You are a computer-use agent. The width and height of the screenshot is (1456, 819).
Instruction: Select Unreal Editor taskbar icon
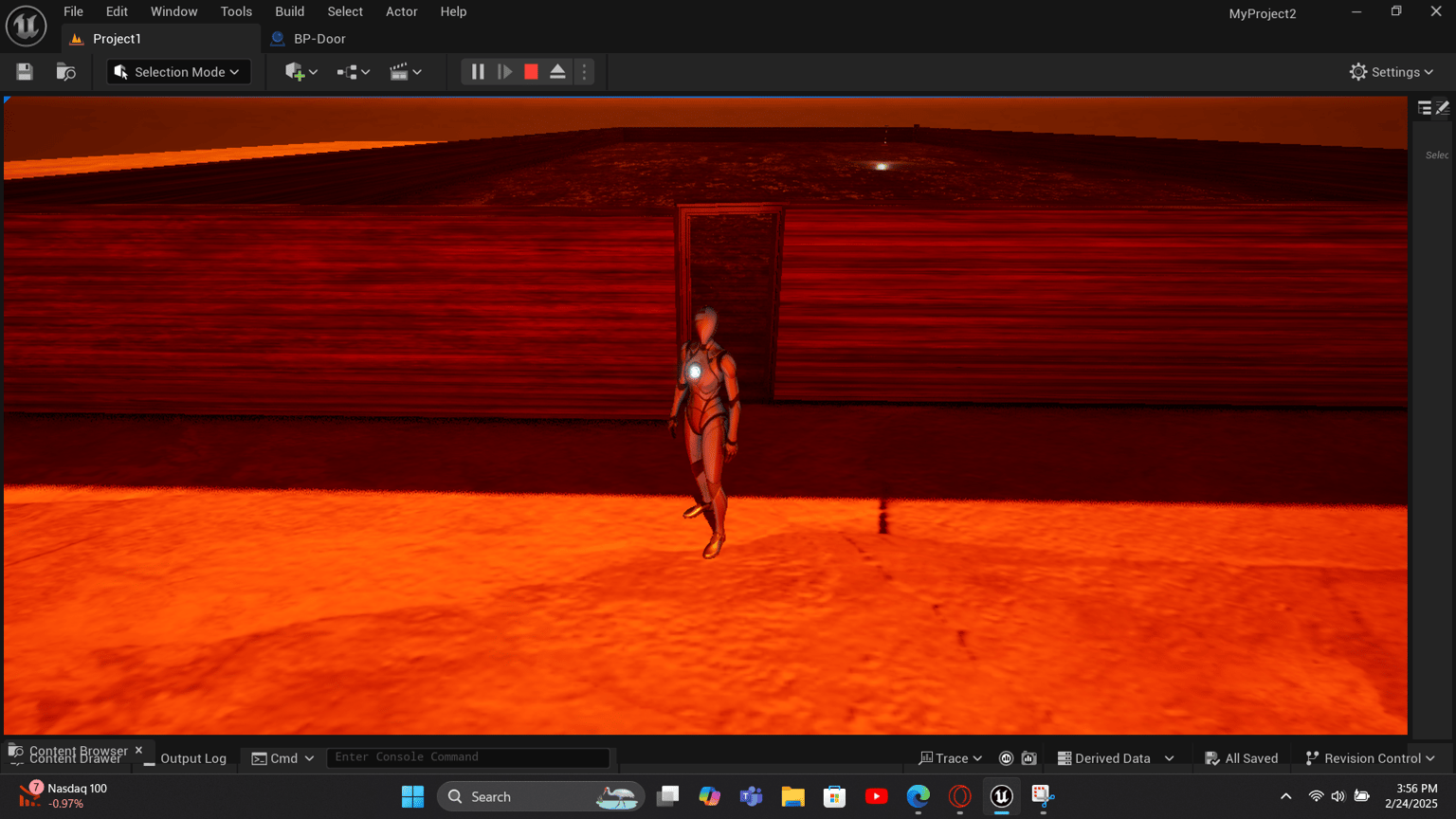click(1001, 796)
